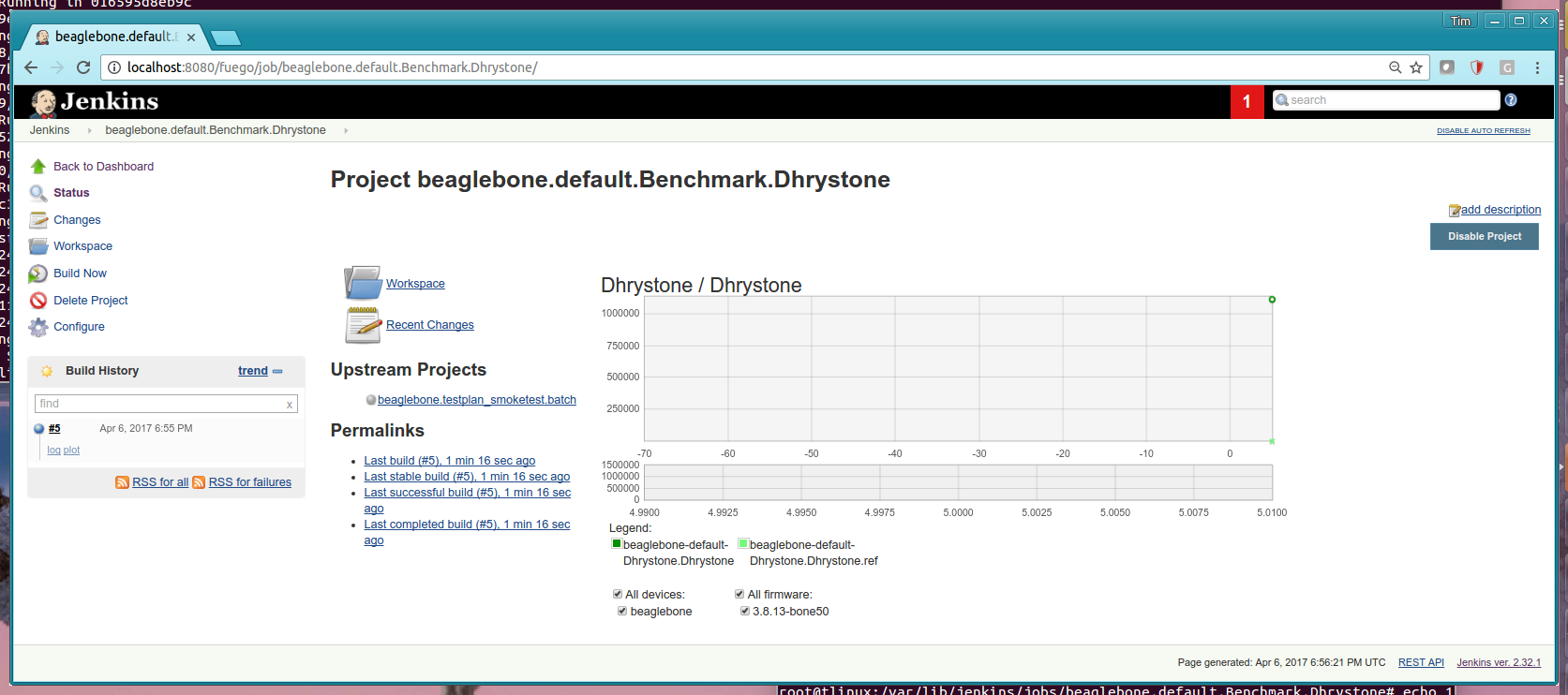Click the Build Now clock icon
The height and width of the screenshot is (695, 1568).
(38, 274)
